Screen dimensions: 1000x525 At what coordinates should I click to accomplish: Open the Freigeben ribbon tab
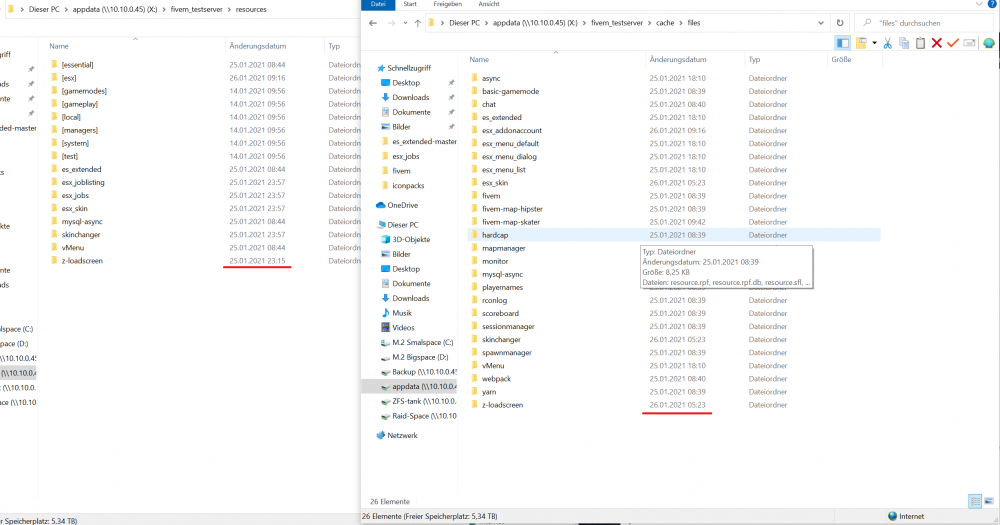point(448,4)
